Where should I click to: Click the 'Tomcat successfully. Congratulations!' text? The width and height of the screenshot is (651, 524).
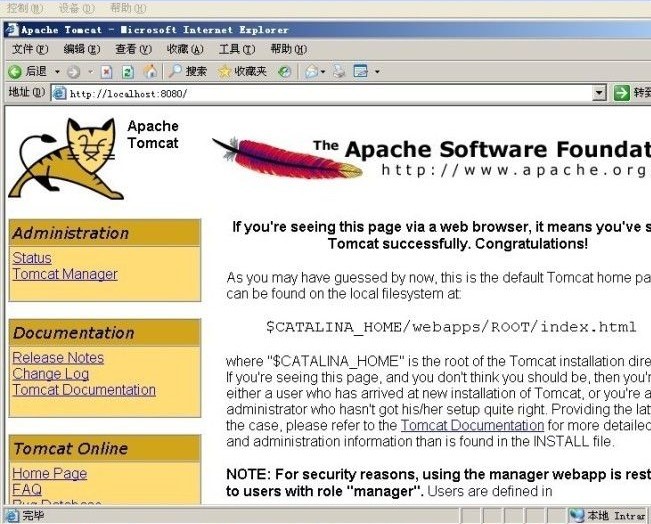[458, 244]
